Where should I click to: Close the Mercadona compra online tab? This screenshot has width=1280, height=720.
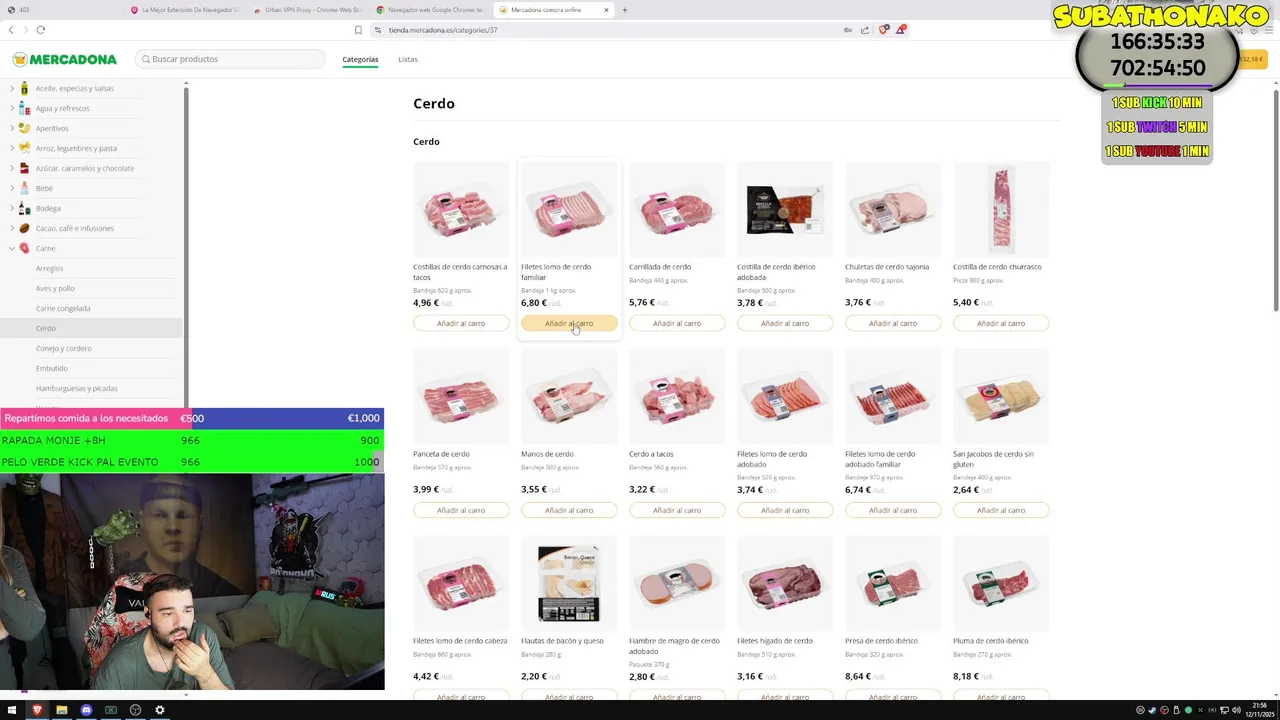click(x=606, y=10)
